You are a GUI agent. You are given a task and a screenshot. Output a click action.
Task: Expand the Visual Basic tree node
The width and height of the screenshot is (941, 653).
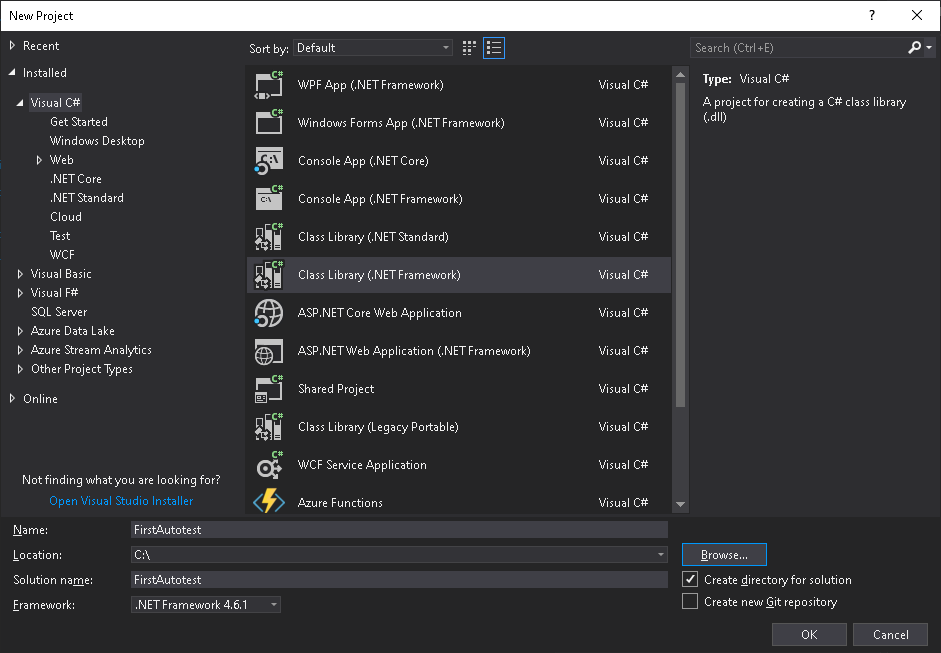click(x=20, y=274)
